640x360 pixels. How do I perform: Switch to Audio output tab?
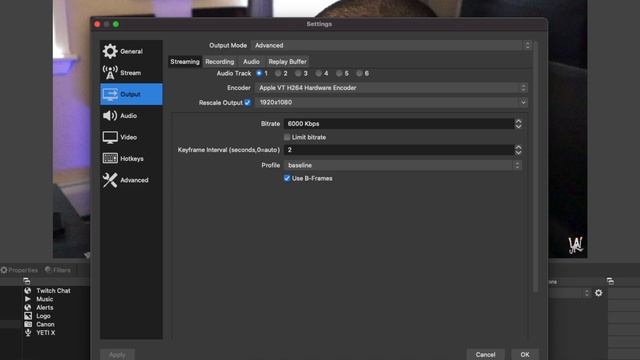pyautogui.click(x=251, y=62)
